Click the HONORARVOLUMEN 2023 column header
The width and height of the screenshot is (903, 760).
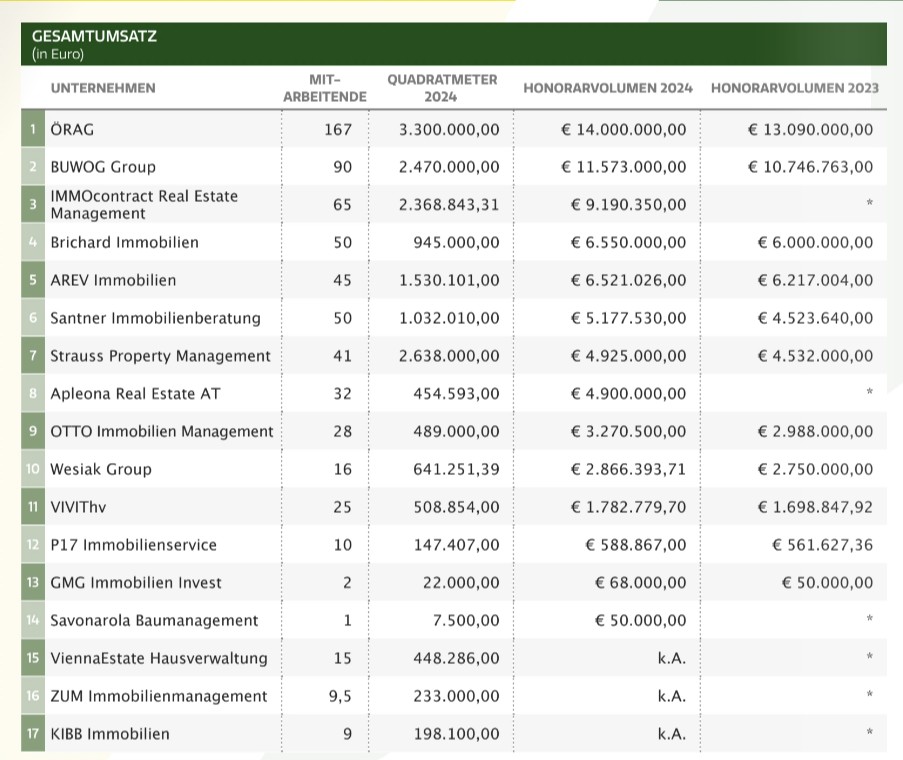(x=794, y=88)
